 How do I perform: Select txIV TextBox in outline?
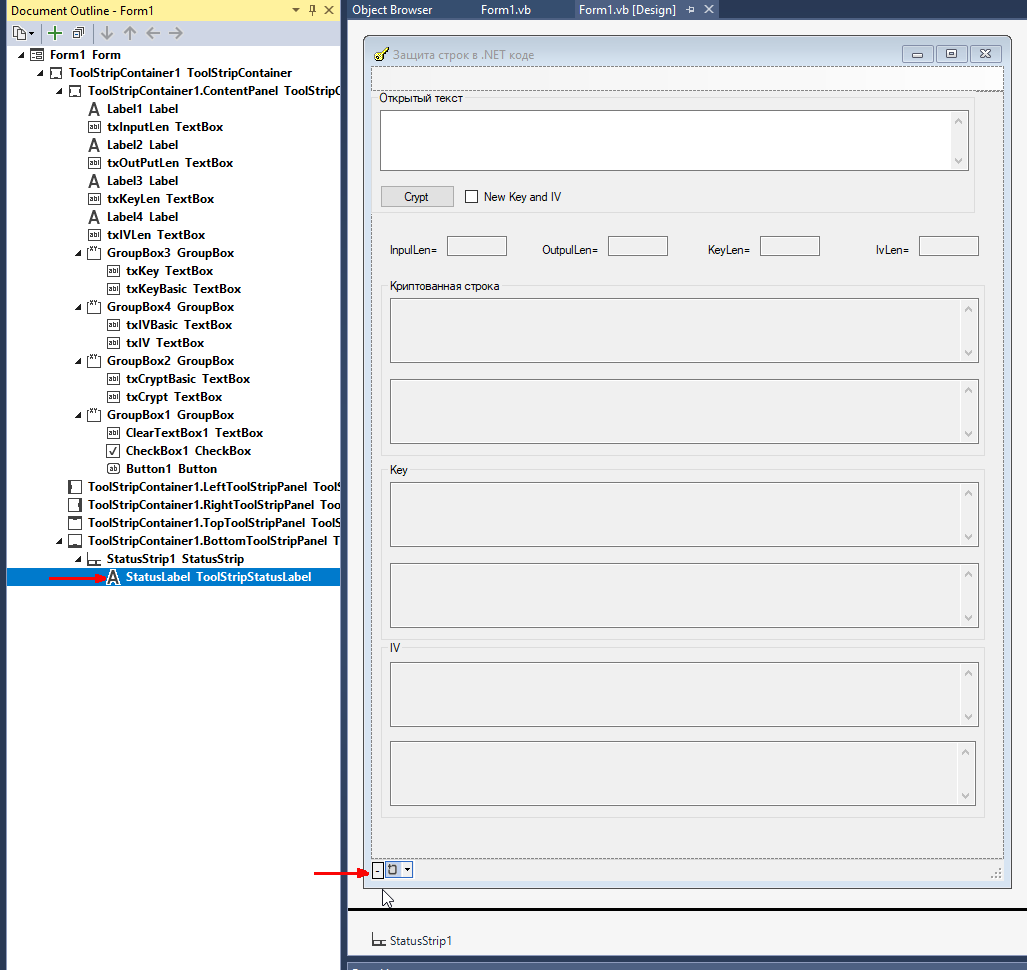coord(164,343)
